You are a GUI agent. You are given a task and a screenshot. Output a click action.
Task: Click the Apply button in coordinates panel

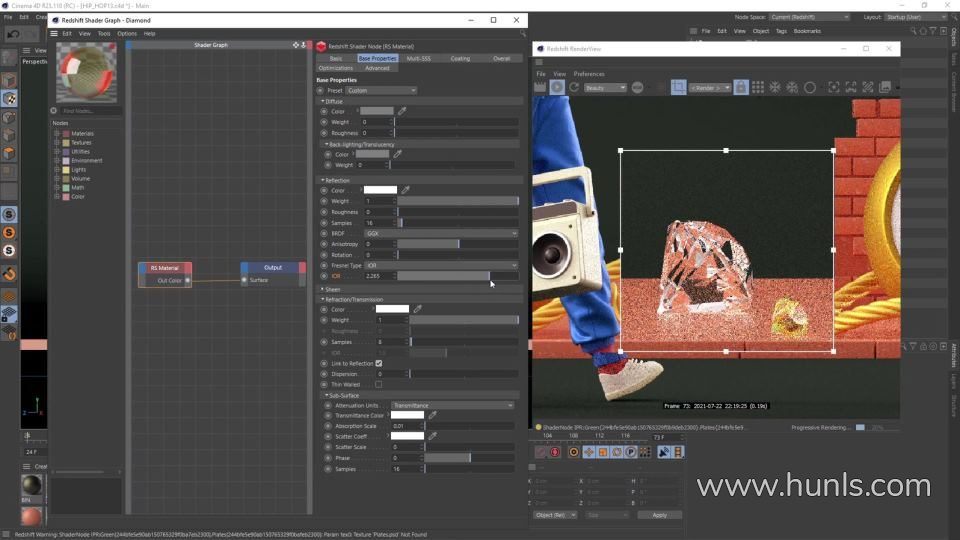point(659,516)
